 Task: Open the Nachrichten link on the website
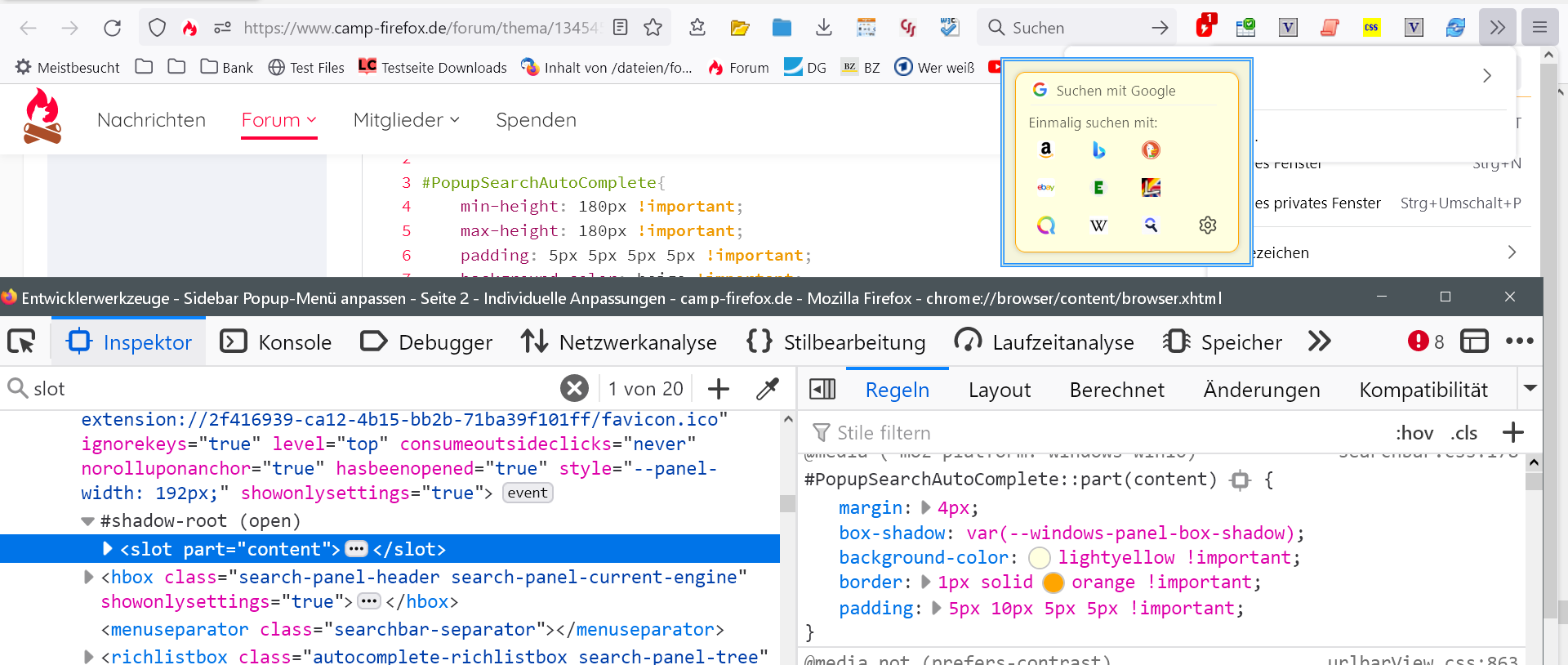tap(151, 120)
